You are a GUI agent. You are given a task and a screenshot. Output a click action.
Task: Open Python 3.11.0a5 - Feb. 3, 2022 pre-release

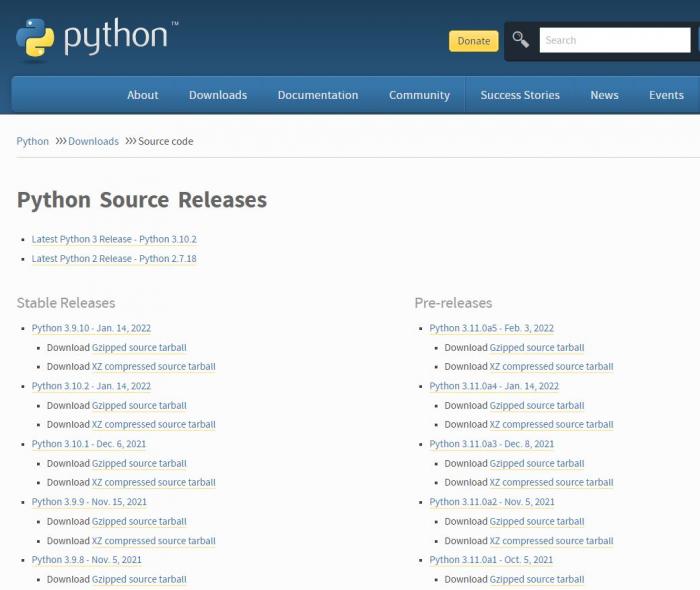pyautogui.click(x=492, y=328)
